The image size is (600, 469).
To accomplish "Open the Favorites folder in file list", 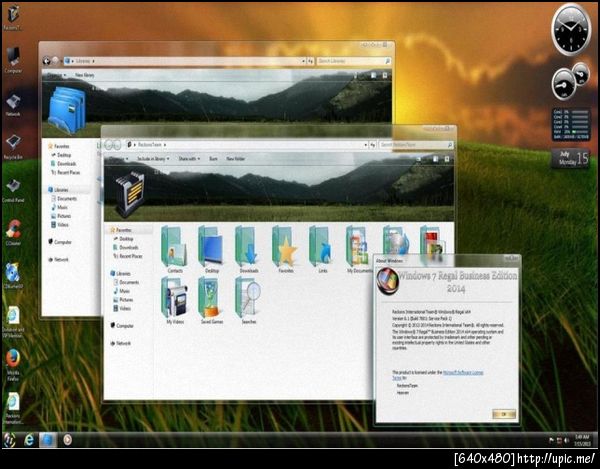I will [285, 249].
